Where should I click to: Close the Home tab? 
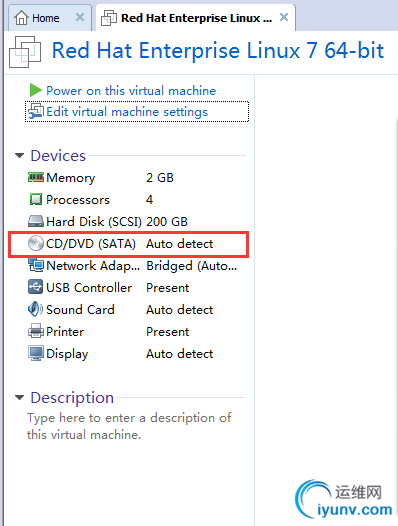[x=80, y=17]
